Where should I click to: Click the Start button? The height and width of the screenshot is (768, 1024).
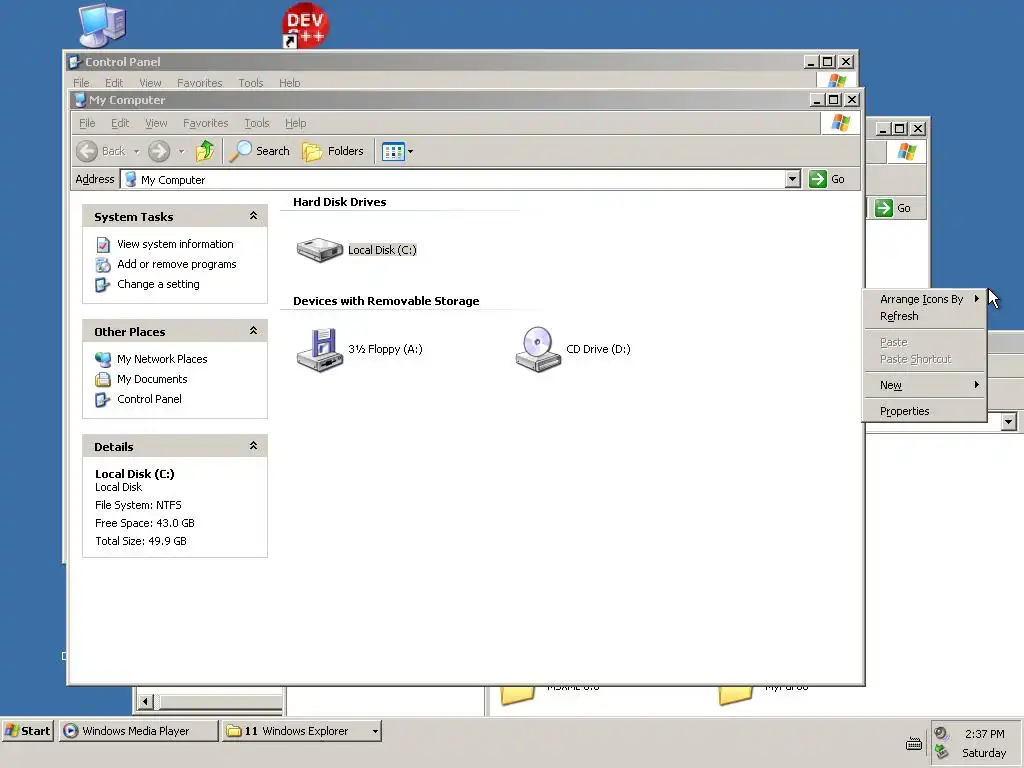(27, 731)
